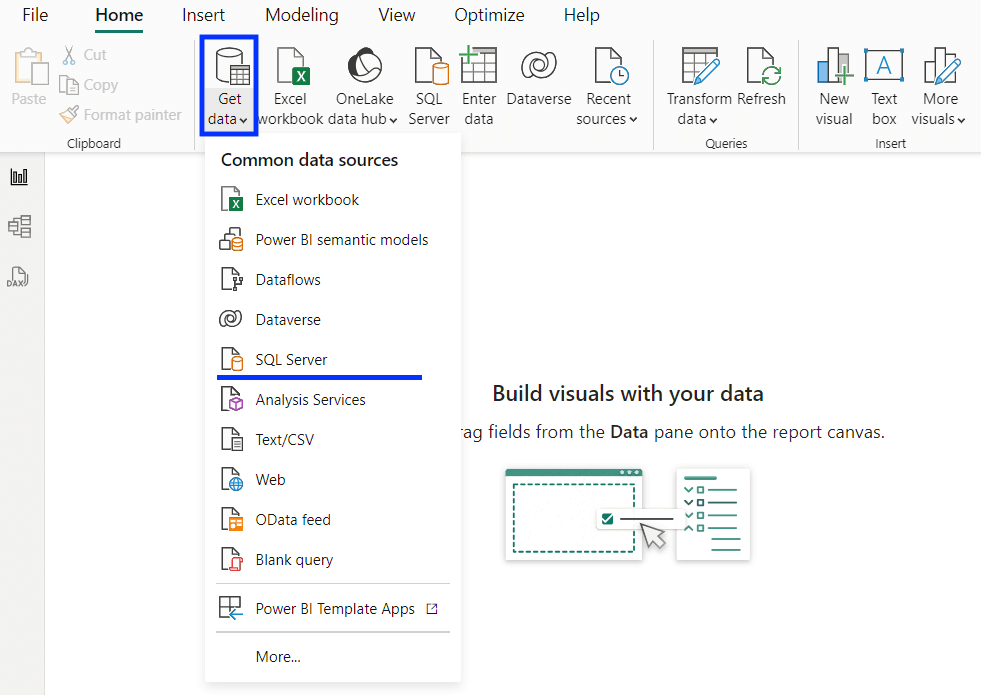Click the Power BI Template Apps icon
This screenshot has width=981, height=695.
coord(230,608)
